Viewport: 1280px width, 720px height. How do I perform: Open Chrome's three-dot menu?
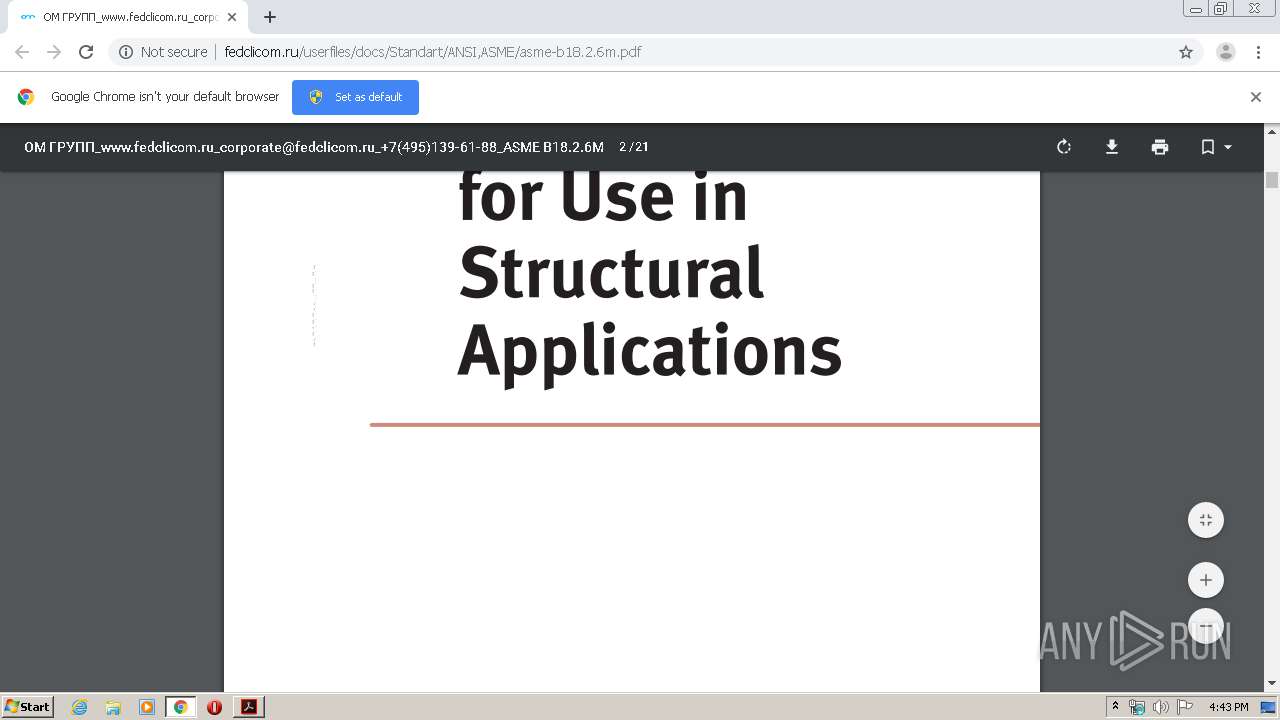tap(1258, 52)
